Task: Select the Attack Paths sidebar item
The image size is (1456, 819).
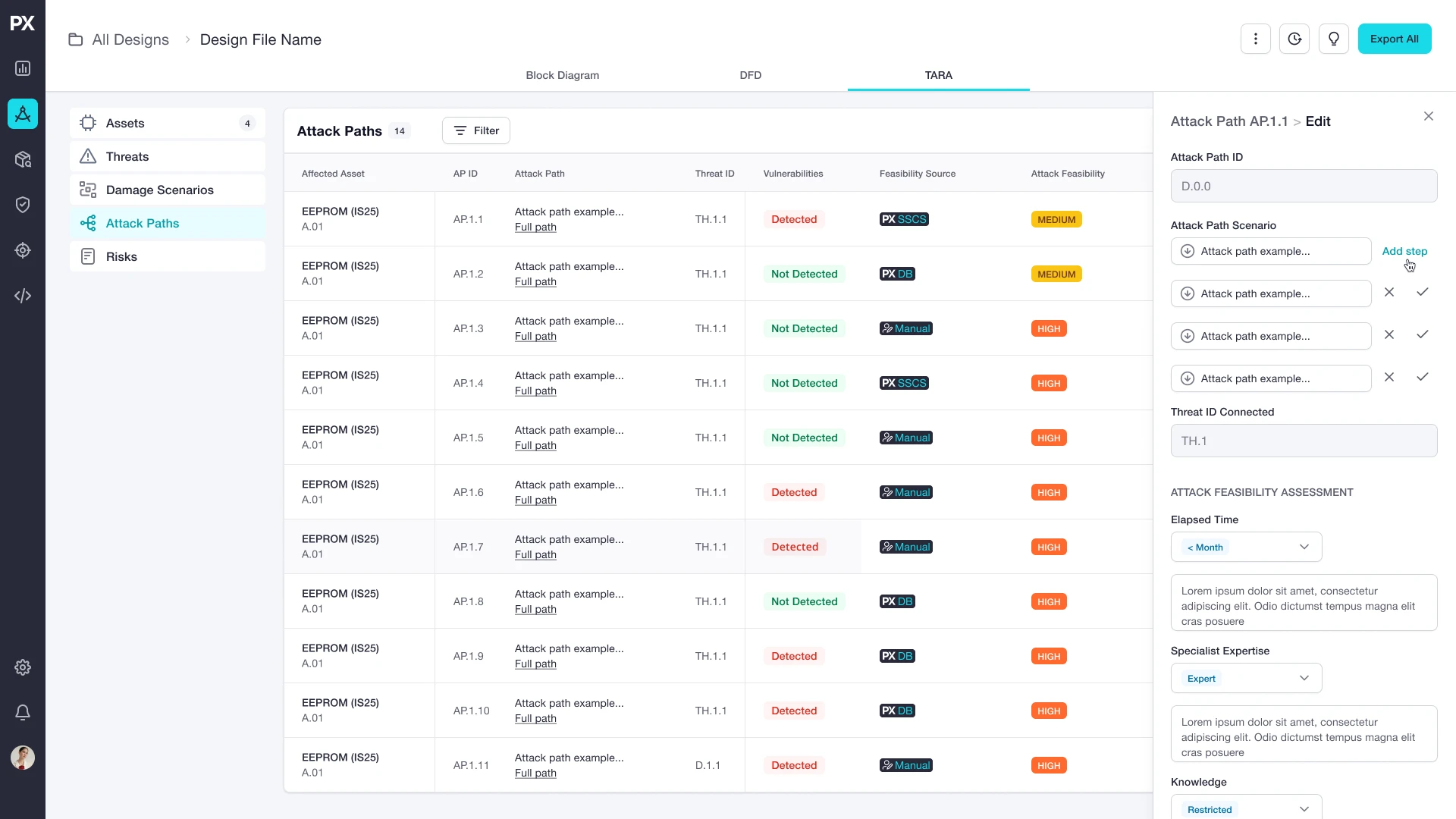Action: 168,223
